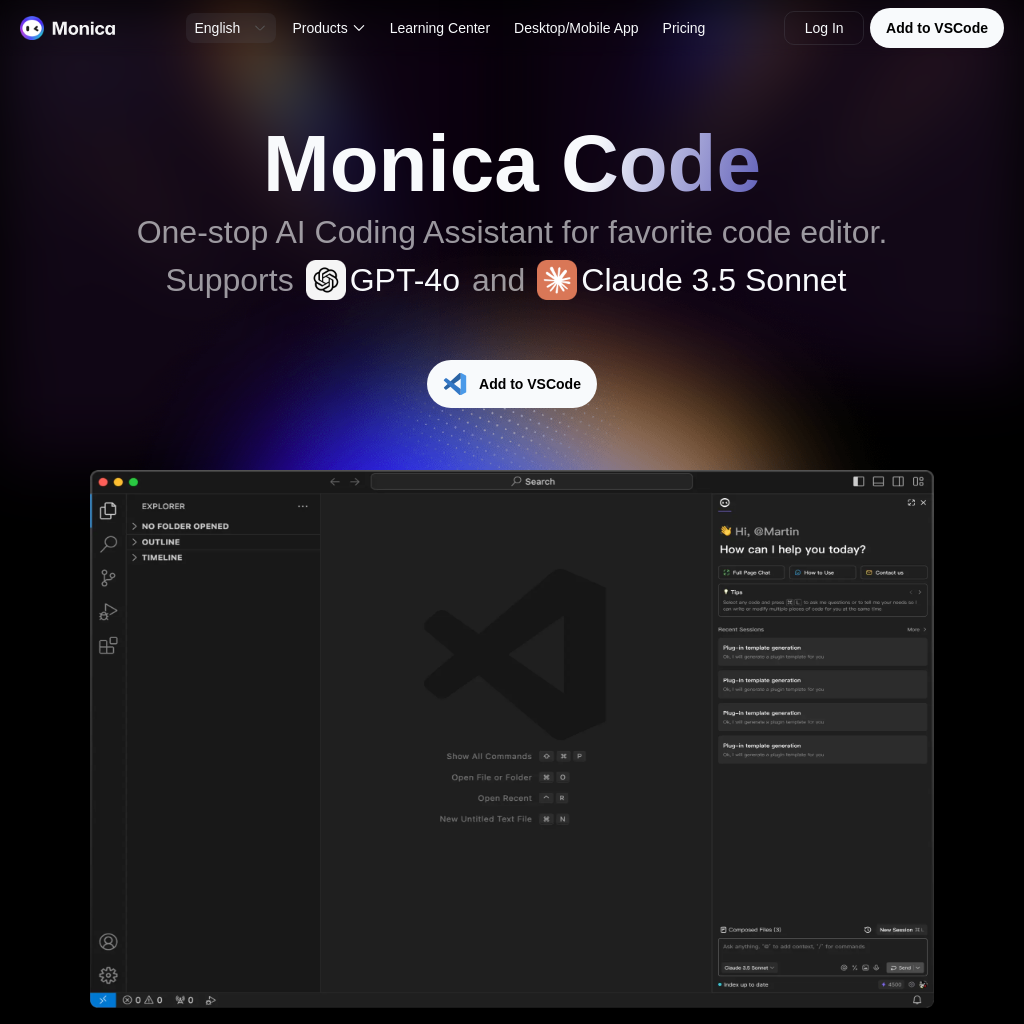The image size is (1024, 1024).
Task: Toggle the bottom panel layout icon
Action: point(878,481)
